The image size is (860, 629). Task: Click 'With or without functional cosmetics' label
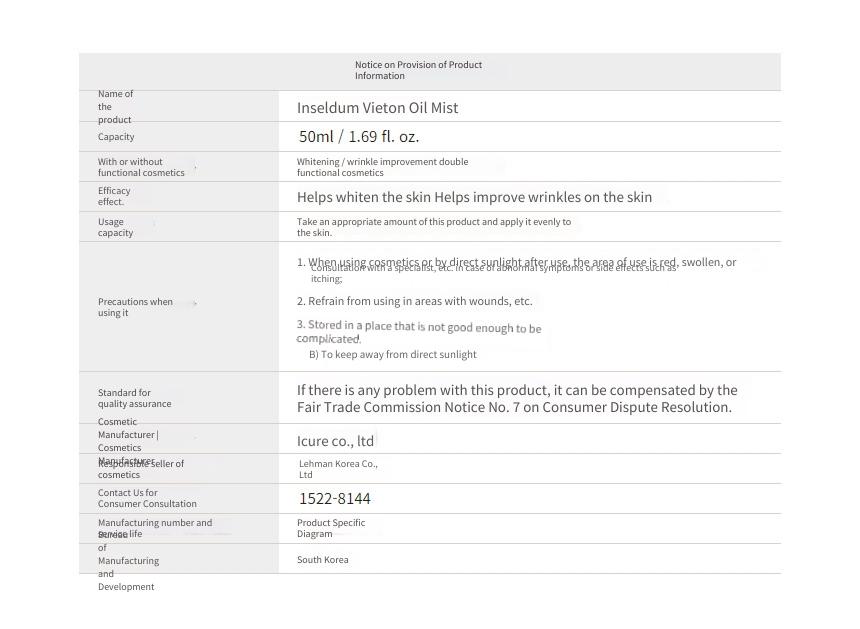tap(141, 167)
